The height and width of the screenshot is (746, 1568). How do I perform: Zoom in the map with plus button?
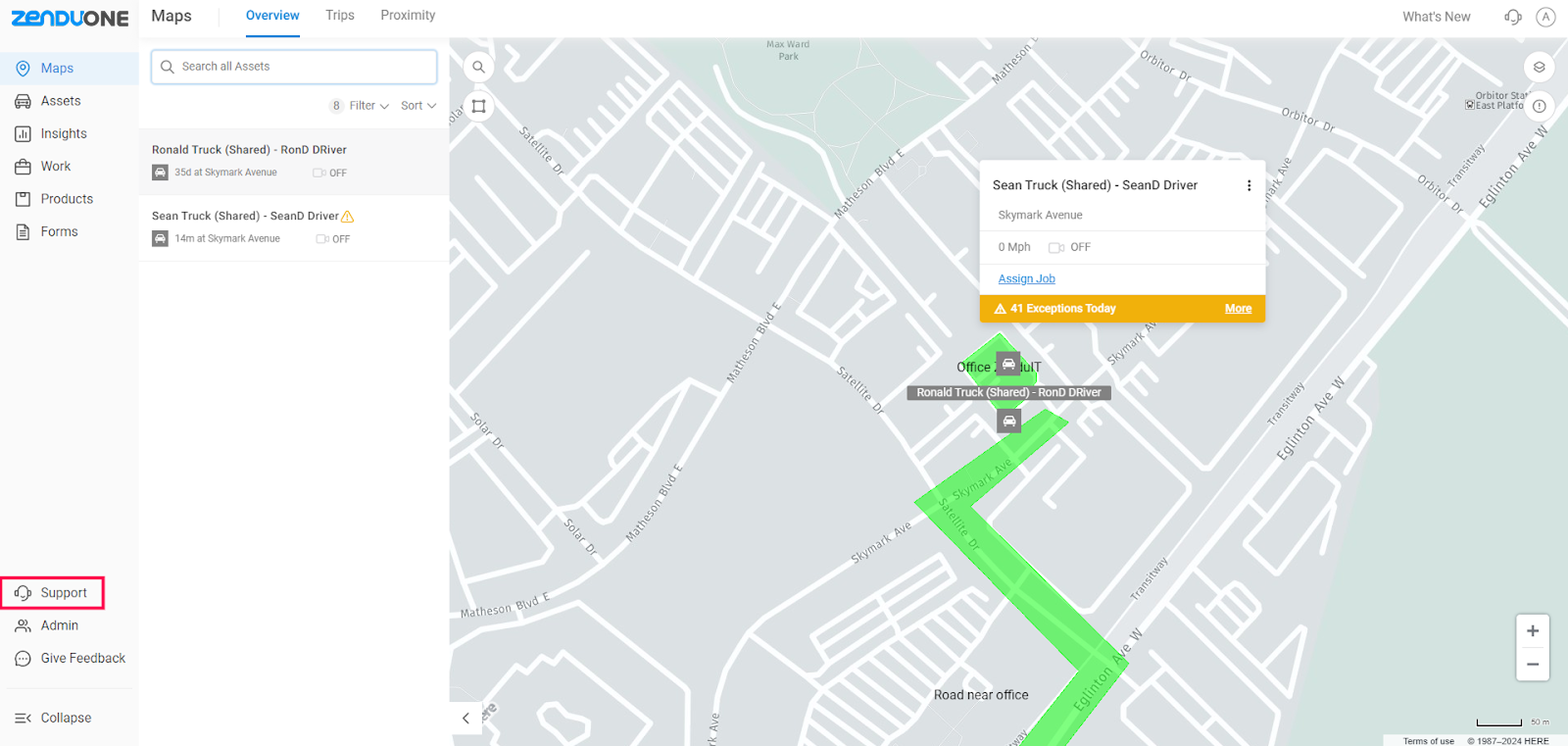1532,631
